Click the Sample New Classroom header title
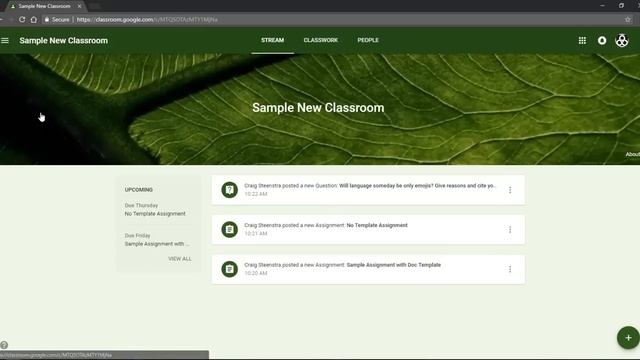 [64, 40]
